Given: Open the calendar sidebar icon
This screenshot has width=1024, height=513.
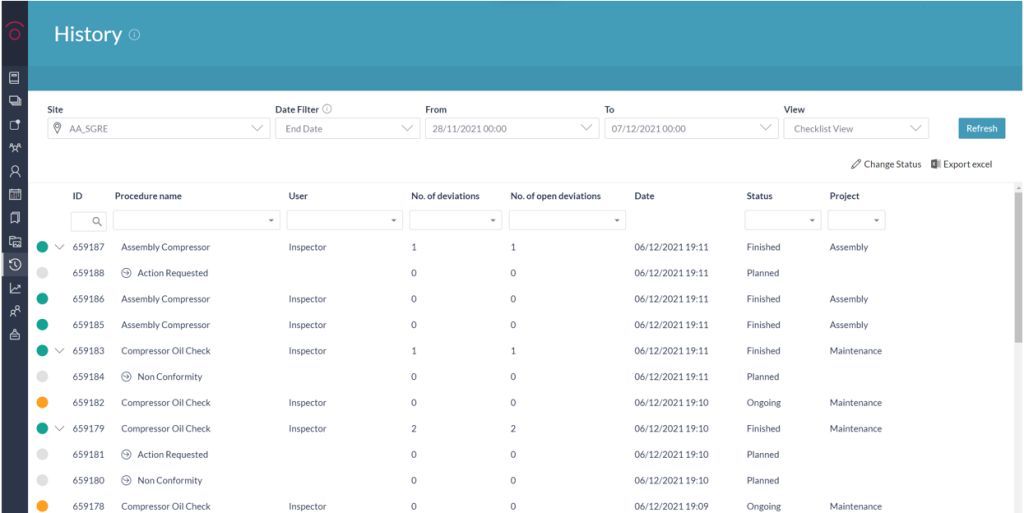Looking at the screenshot, I should 14,194.
